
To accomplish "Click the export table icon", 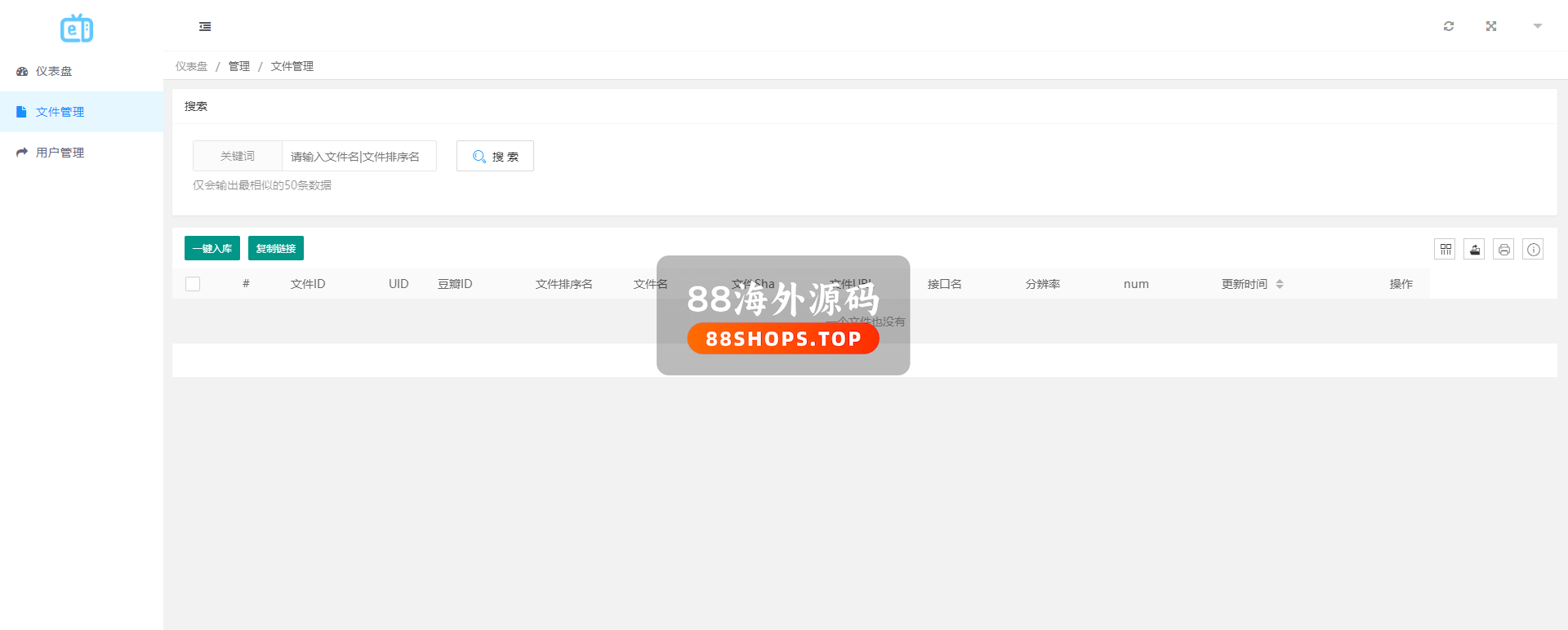I will (1475, 249).
